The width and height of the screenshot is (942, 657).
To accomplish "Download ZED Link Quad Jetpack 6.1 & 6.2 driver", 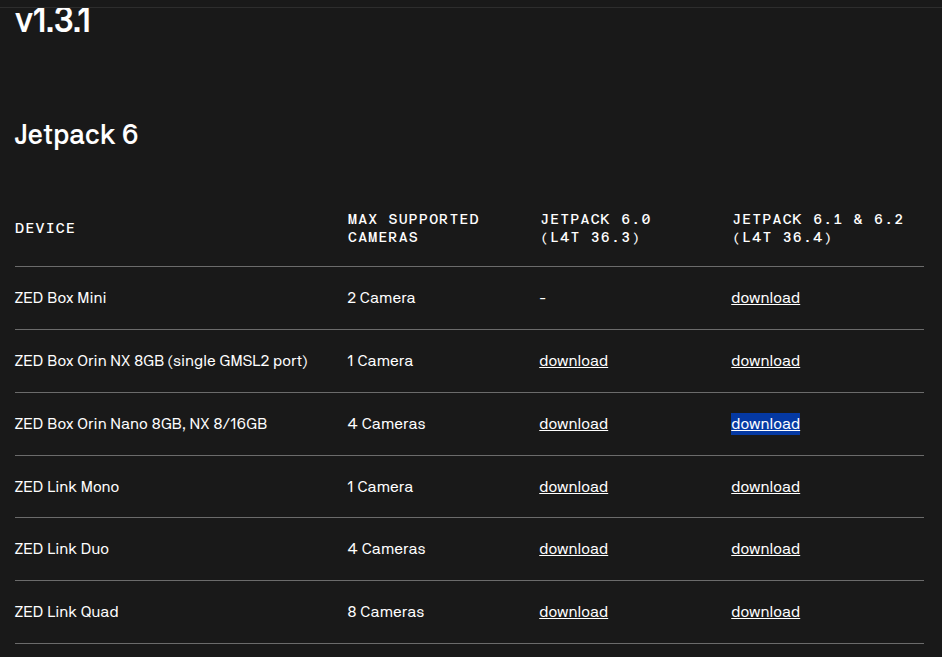I will (x=765, y=612).
